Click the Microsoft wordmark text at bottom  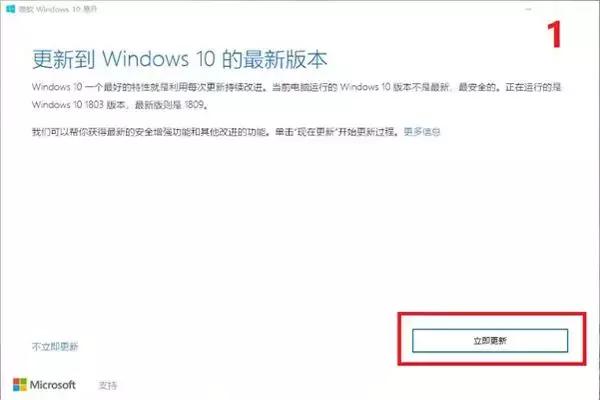coord(53,385)
